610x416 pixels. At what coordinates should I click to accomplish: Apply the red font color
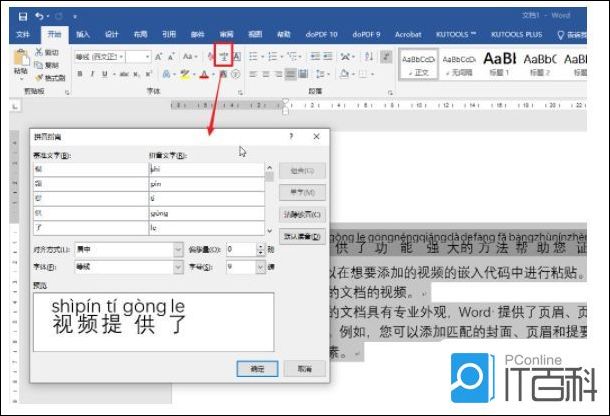pyautogui.click(x=204, y=74)
